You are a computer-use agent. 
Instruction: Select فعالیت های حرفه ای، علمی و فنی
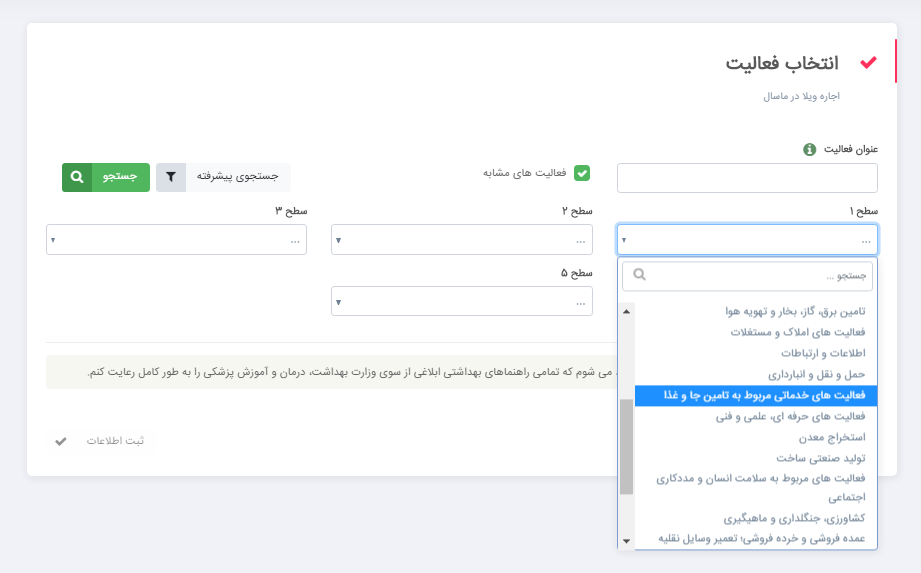pos(756,417)
